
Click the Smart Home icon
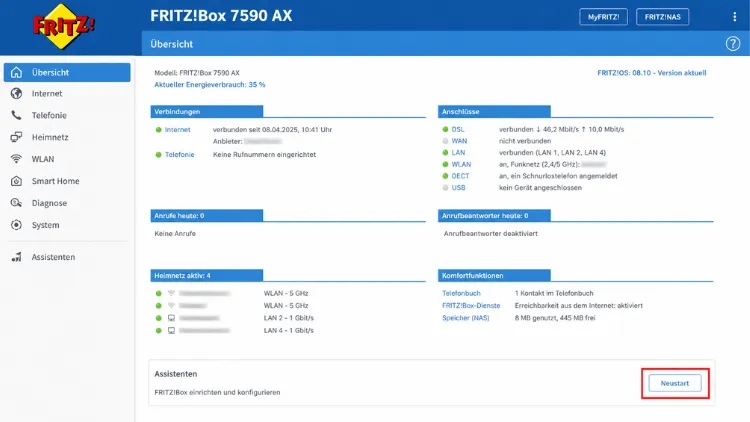point(16,181)
